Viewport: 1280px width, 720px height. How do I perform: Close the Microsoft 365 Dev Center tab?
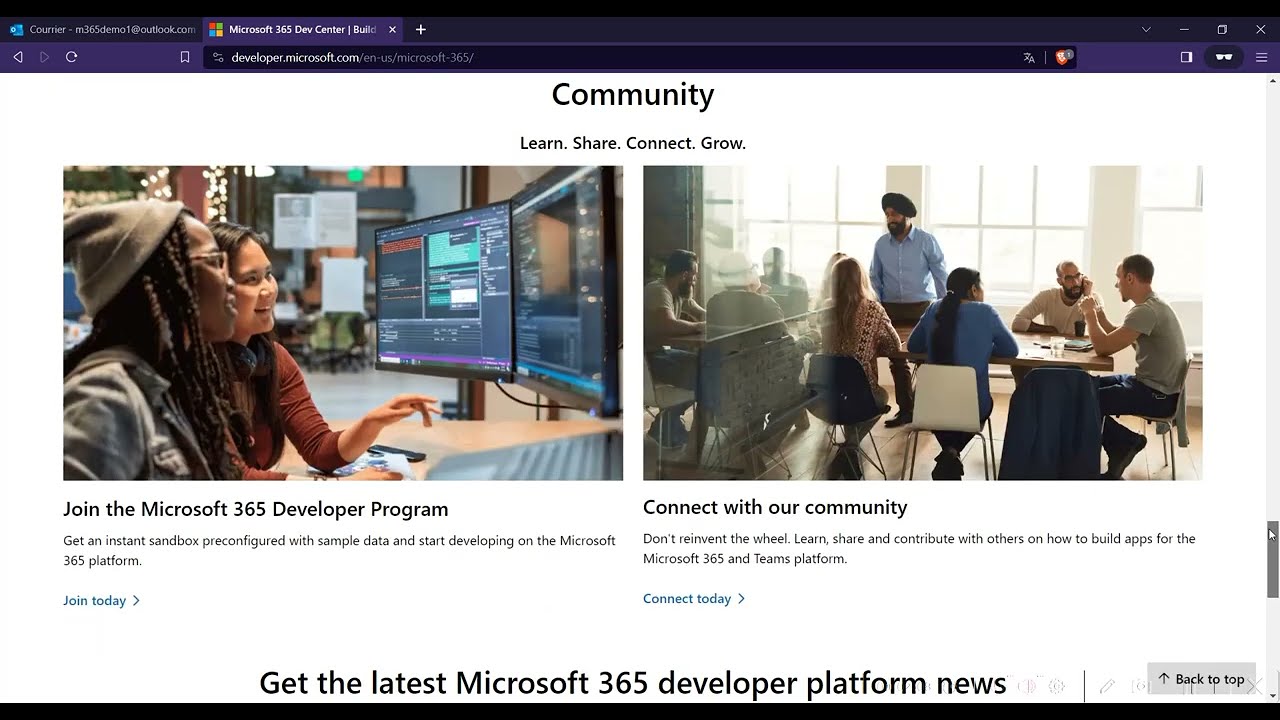pos(392,29)
